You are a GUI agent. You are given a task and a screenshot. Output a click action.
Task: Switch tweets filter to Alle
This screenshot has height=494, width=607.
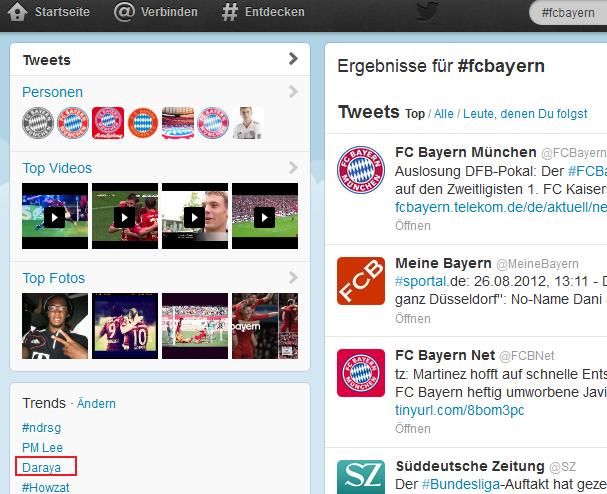tap(444, 114)
